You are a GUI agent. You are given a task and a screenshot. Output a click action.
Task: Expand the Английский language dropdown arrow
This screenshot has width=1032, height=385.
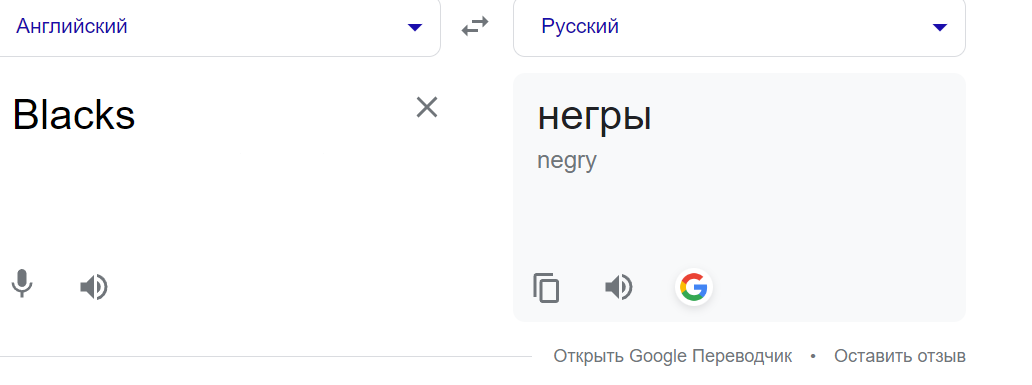pos(415,27)
